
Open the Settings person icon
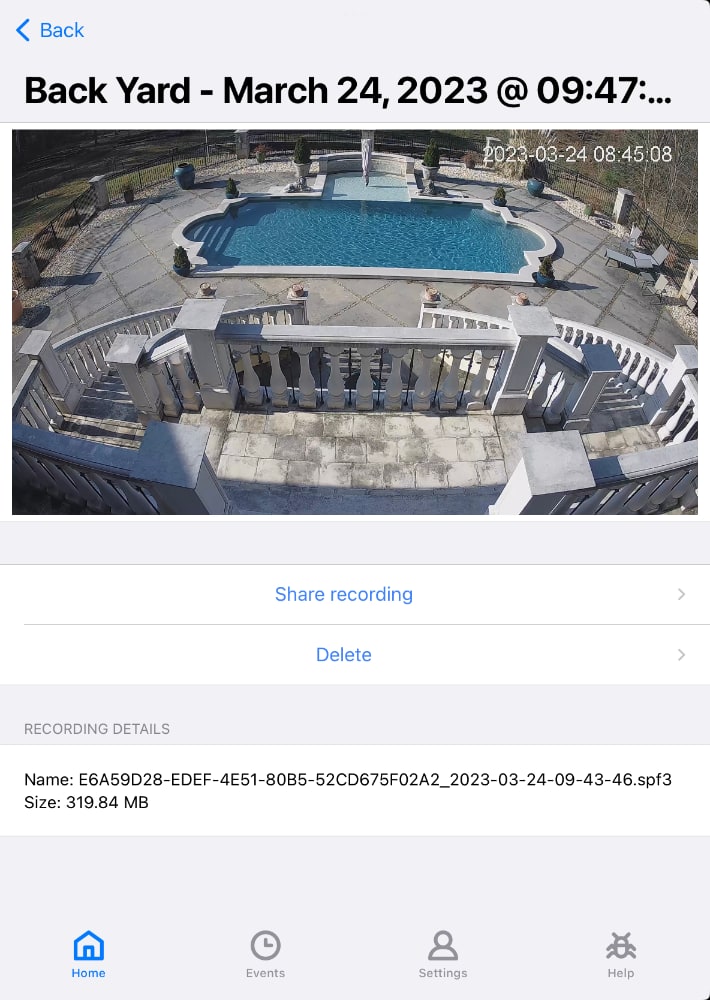click(x=443, y=945)
